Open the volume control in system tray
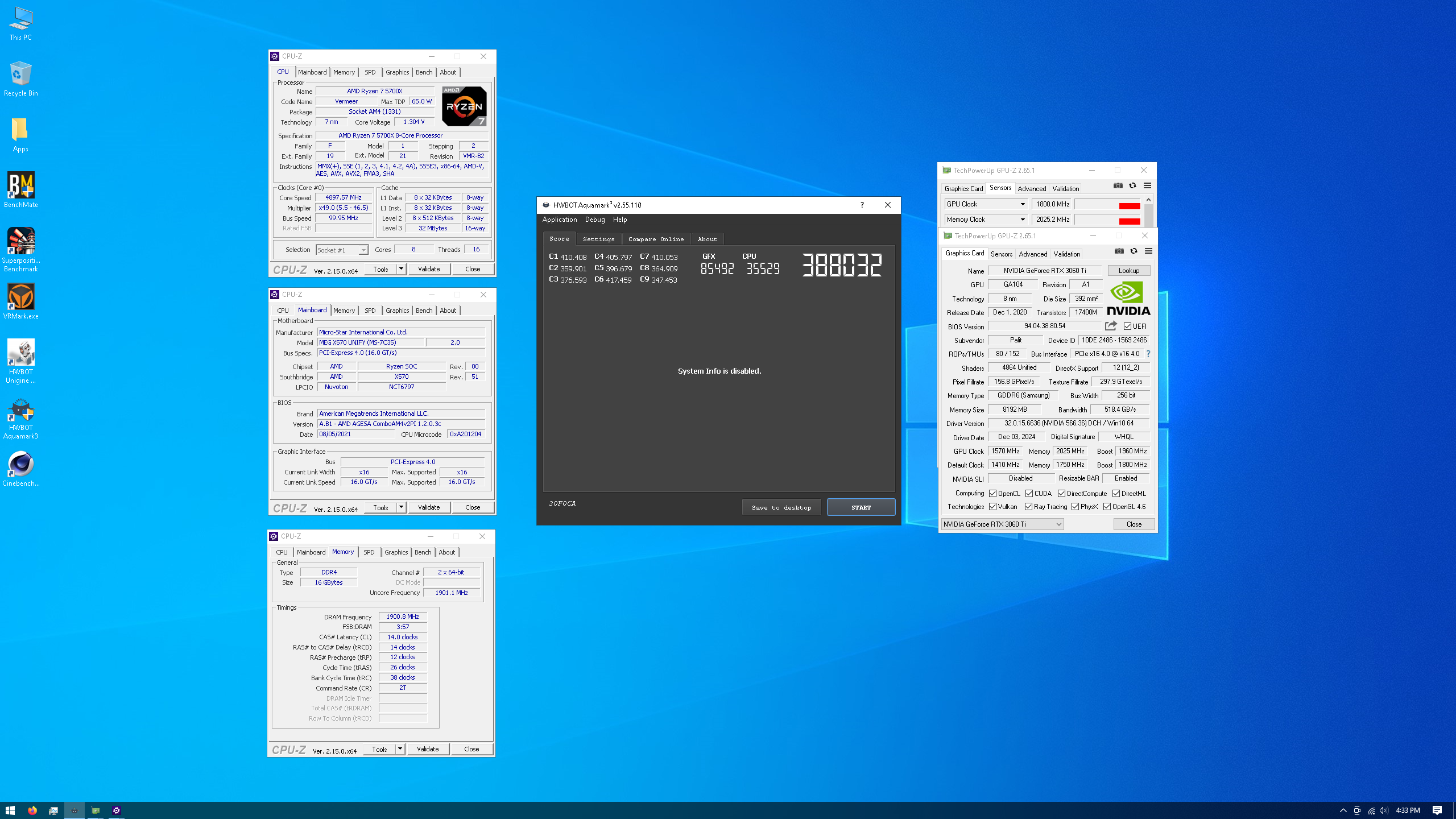Image resolution: width=1456 pixels, height=819 pixels. click(1384, 810)
